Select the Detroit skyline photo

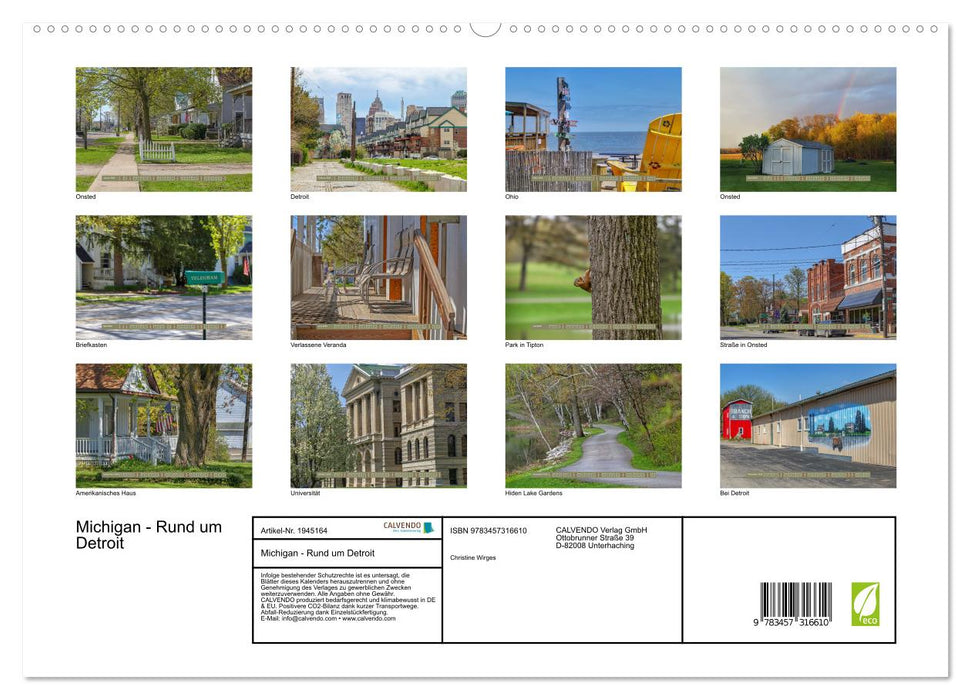click(378, 128)
